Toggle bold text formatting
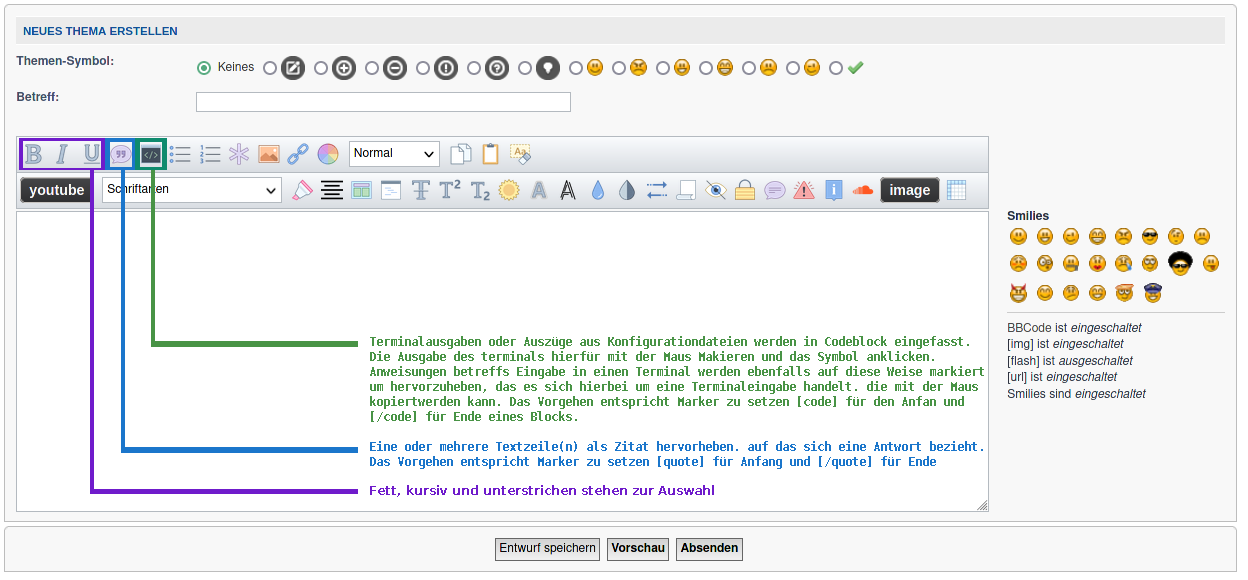This screenshot has height=580, width=1248. coord(34,154)
